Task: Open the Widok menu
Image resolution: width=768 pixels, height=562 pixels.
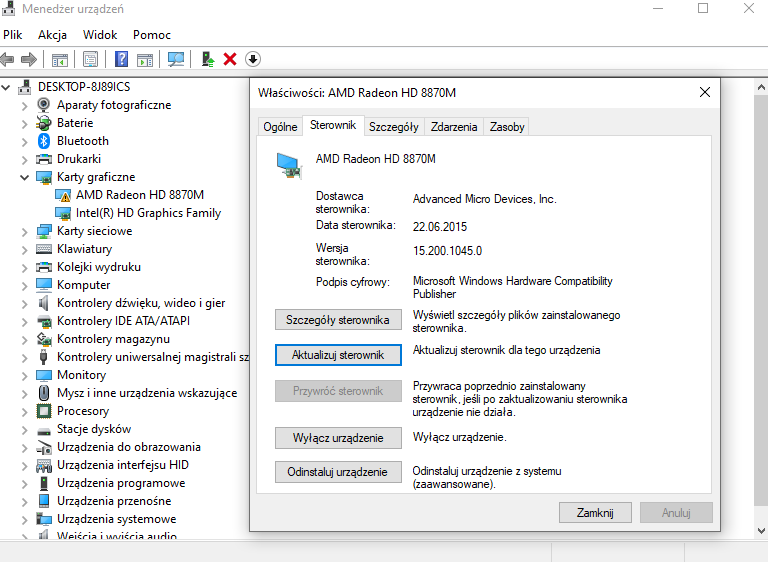Action: coord(100,35)
